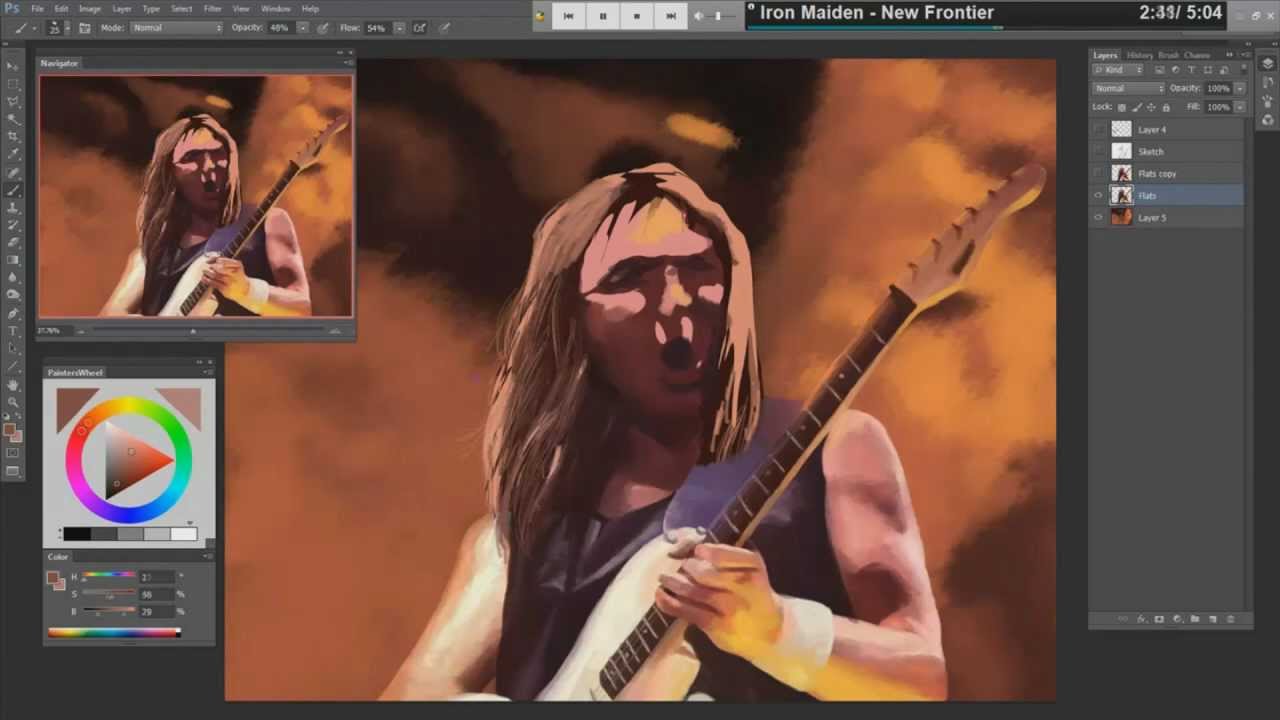Click the zoom in icon in Navigator
Image resolution: width=1280 pixels, height=720 pixels.
336,331
